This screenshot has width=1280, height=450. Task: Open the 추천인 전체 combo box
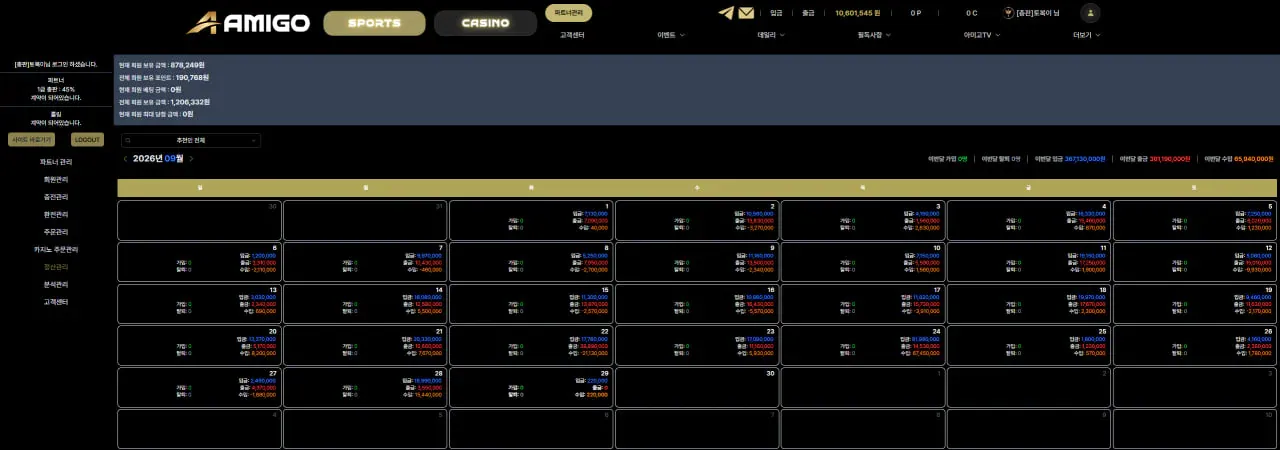191,141
